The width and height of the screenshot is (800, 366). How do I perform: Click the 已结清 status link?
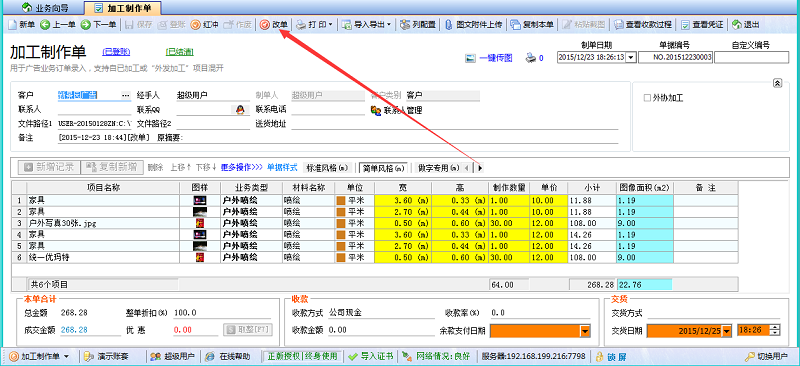180,52
